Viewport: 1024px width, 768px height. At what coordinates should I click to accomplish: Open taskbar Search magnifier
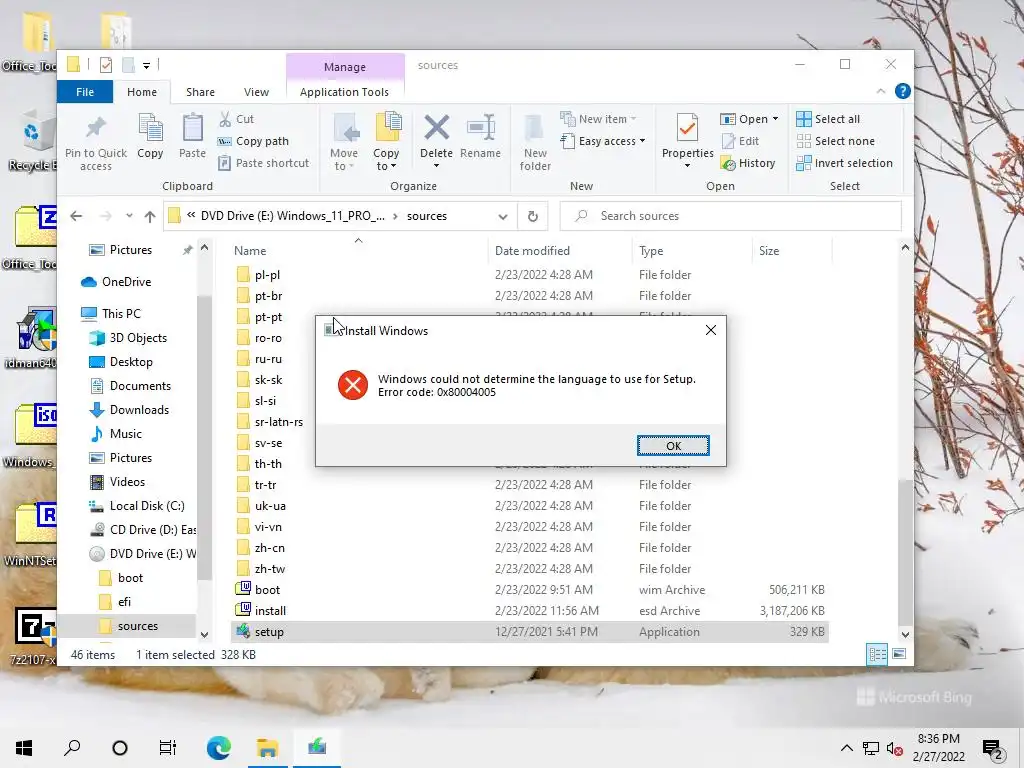(x=72, y=747)
